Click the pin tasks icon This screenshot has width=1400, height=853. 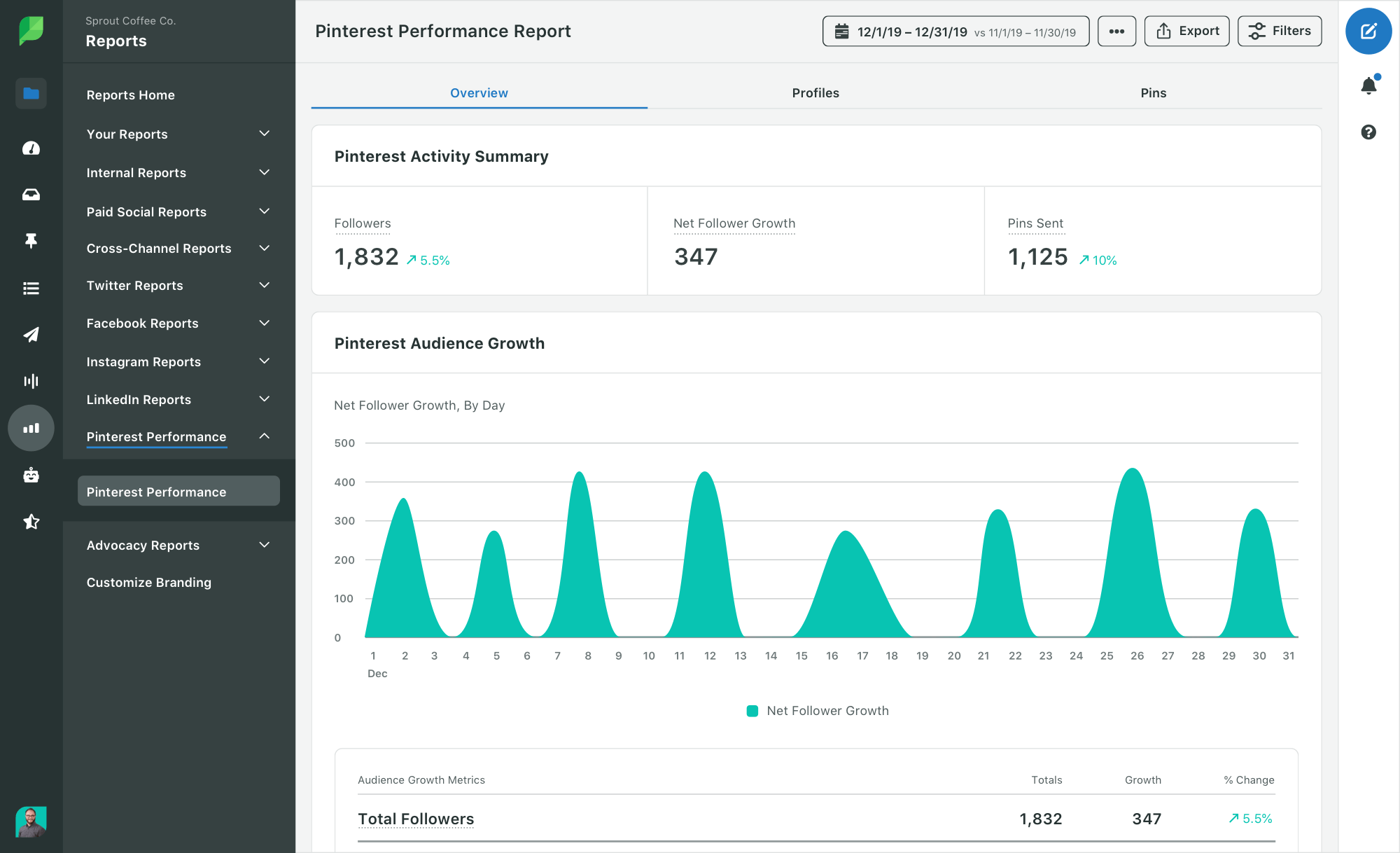point(31,241)
